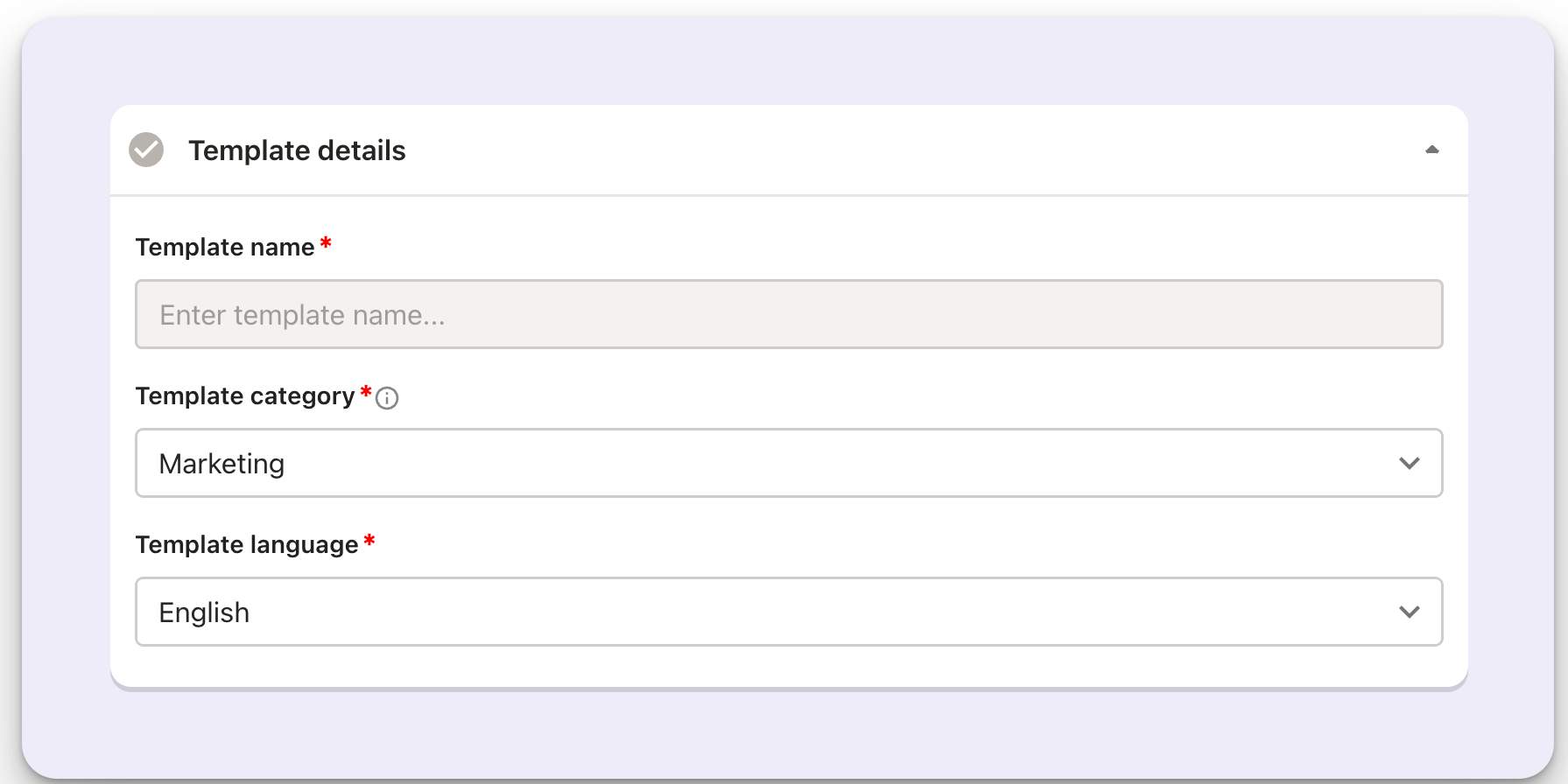Click the Template category label
Image resolution: width=1568 pixels, height=784 pixels.
[x=245, y=396]
